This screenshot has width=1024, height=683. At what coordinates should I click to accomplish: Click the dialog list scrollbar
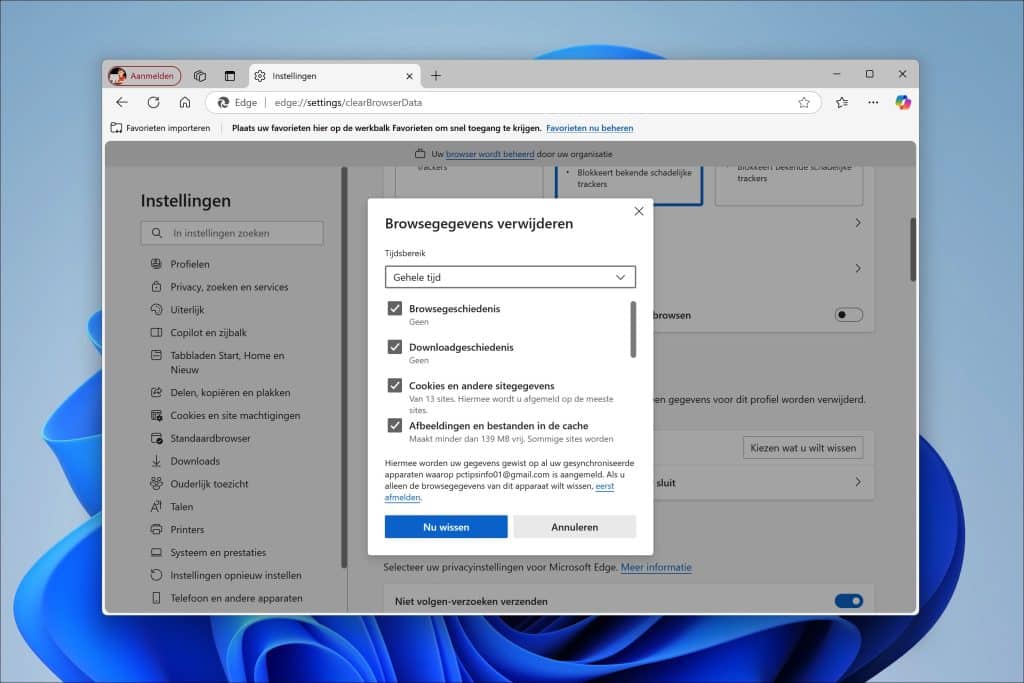633,329
